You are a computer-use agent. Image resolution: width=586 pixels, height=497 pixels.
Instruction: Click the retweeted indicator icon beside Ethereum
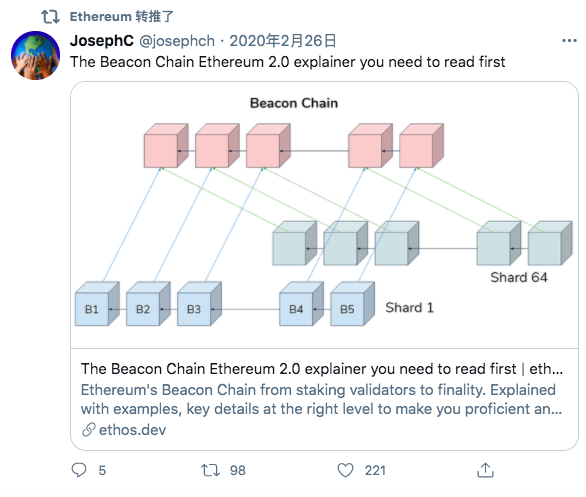click(x=50, y=16)
